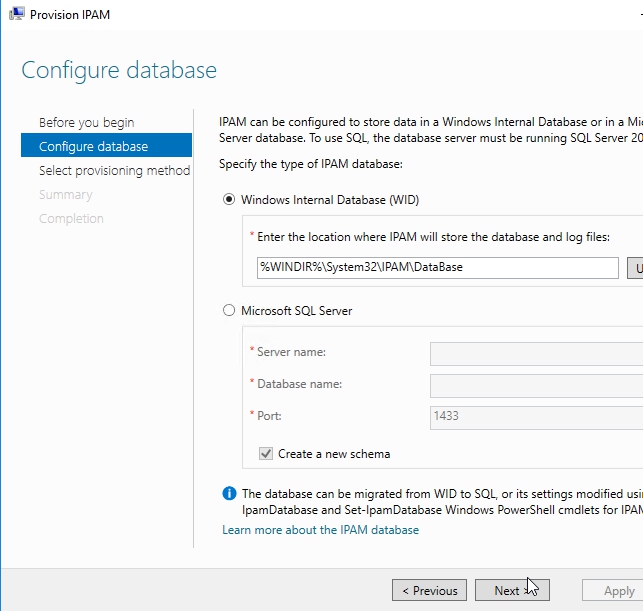643x611 pixels.
Task: Choose the Microsoft SQL Server radio button
Action: pos(229,311)
